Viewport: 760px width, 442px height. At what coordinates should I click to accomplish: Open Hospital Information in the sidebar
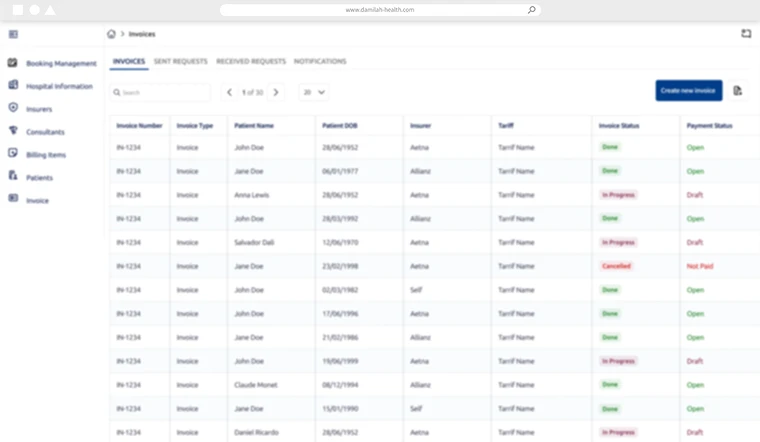click(58, 86)
